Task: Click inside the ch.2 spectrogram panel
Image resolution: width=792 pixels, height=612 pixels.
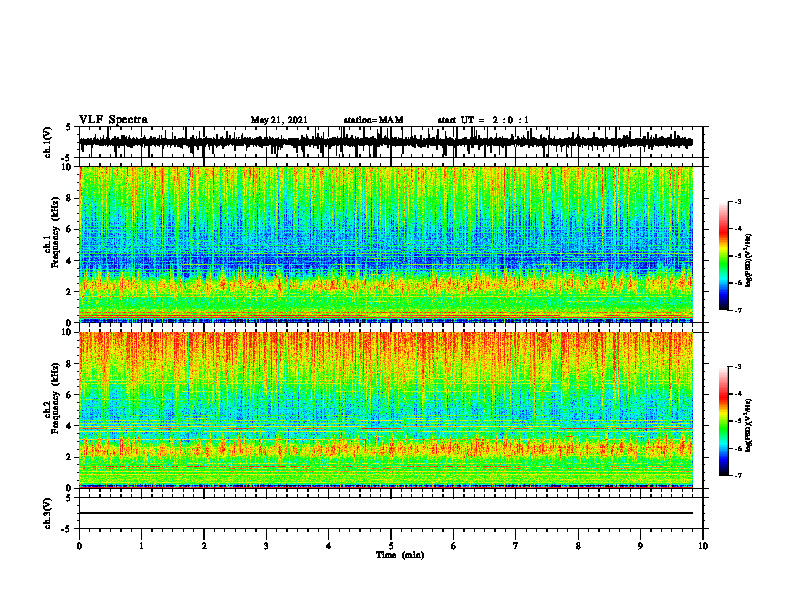Action: click(x=386, y=410)
